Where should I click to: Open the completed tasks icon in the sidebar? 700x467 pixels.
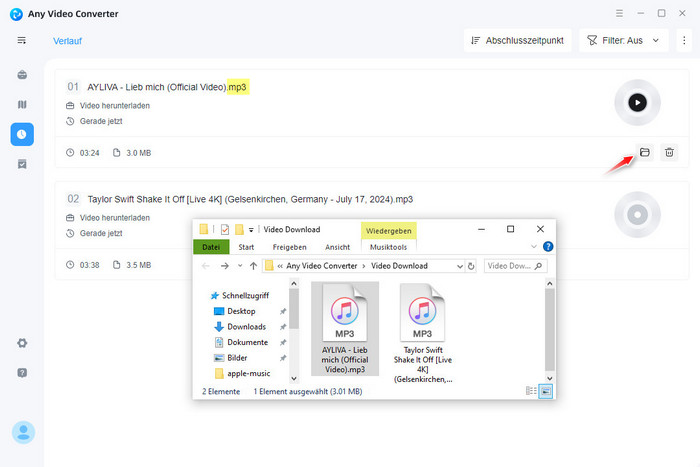tap(22, 164)
